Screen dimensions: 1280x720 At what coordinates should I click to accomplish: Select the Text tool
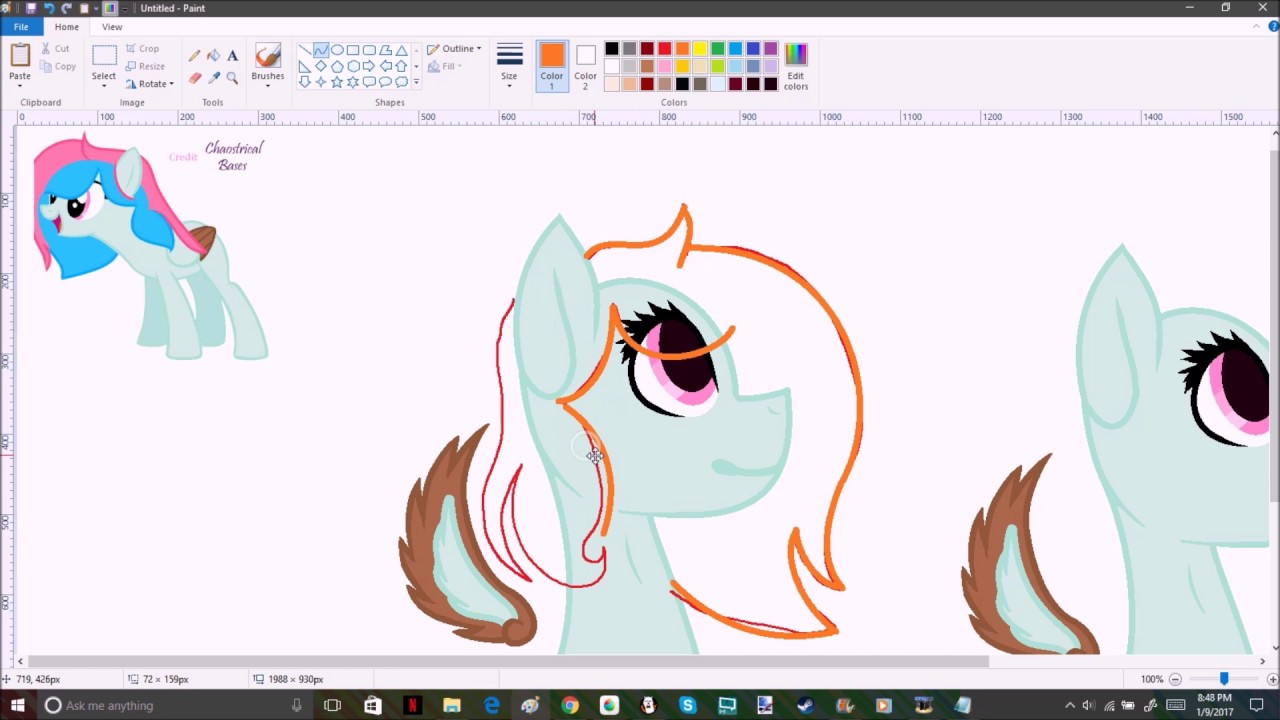click(232, 56)
